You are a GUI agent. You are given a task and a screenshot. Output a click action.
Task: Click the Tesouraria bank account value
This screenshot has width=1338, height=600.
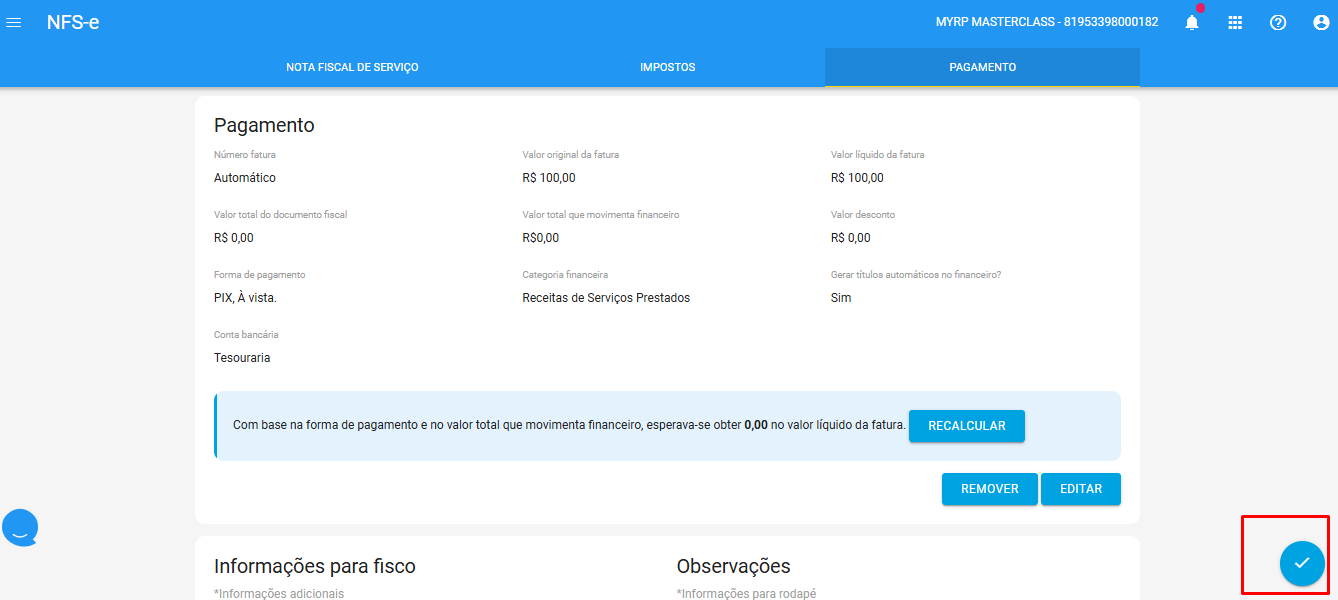(x=242, y=358)
